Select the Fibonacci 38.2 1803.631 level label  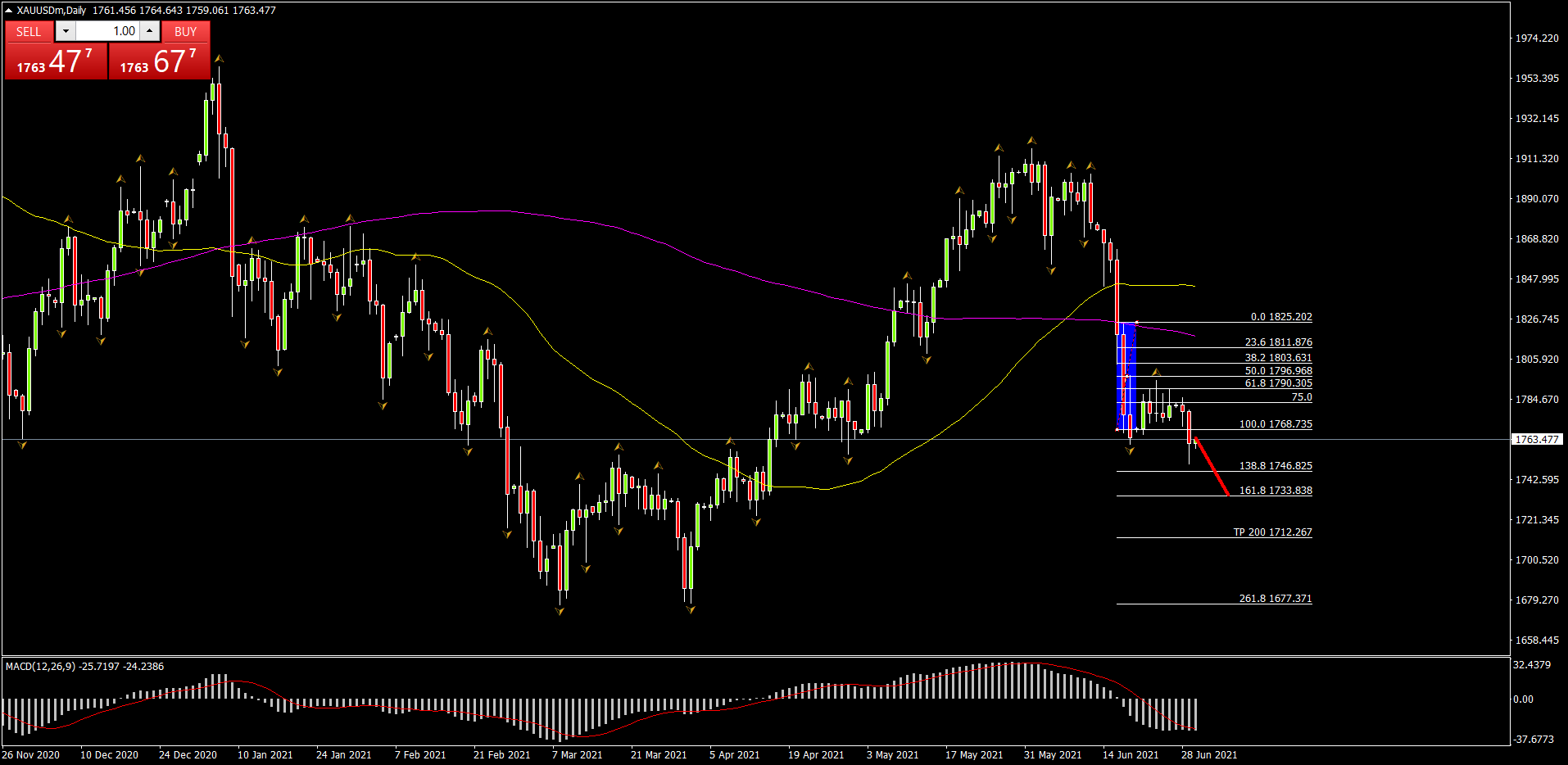(1278, 358)
